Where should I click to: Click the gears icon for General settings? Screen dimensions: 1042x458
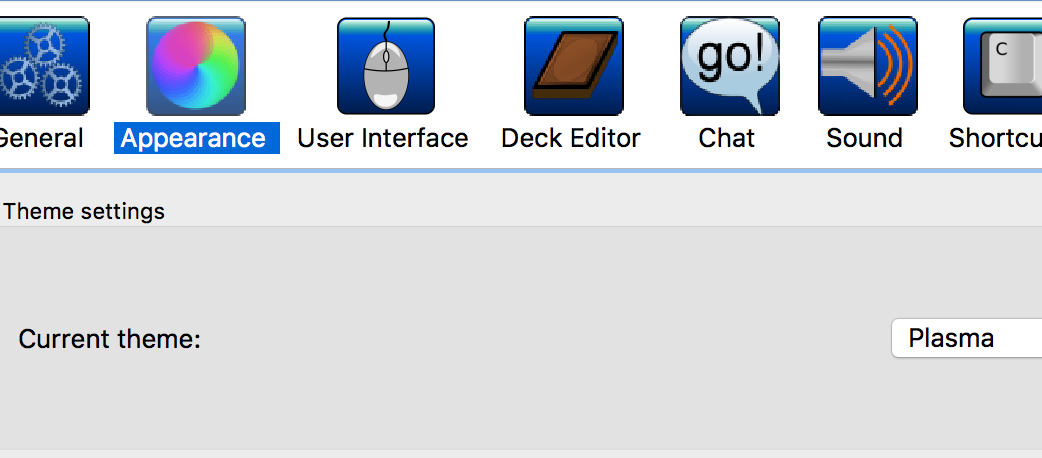[44, 66]
